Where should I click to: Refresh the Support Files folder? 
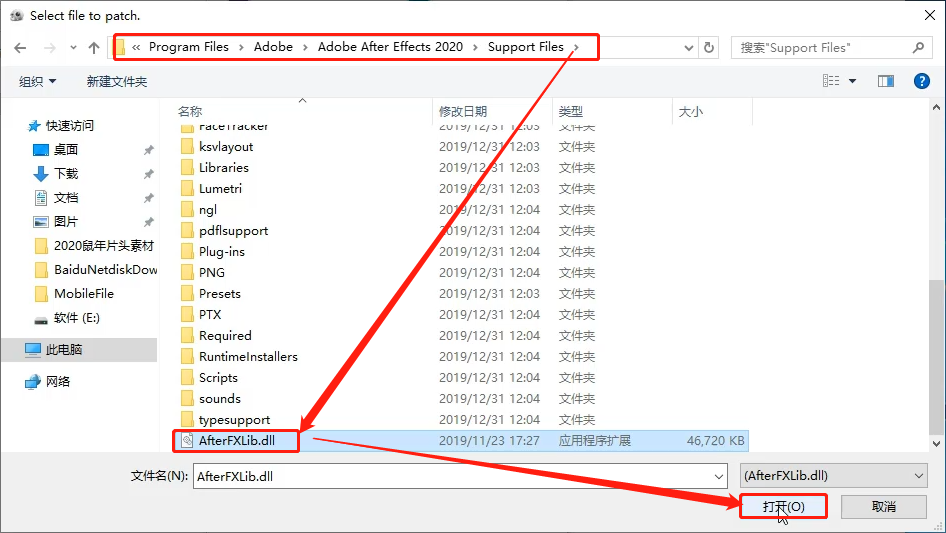click(x=710, y=48)
